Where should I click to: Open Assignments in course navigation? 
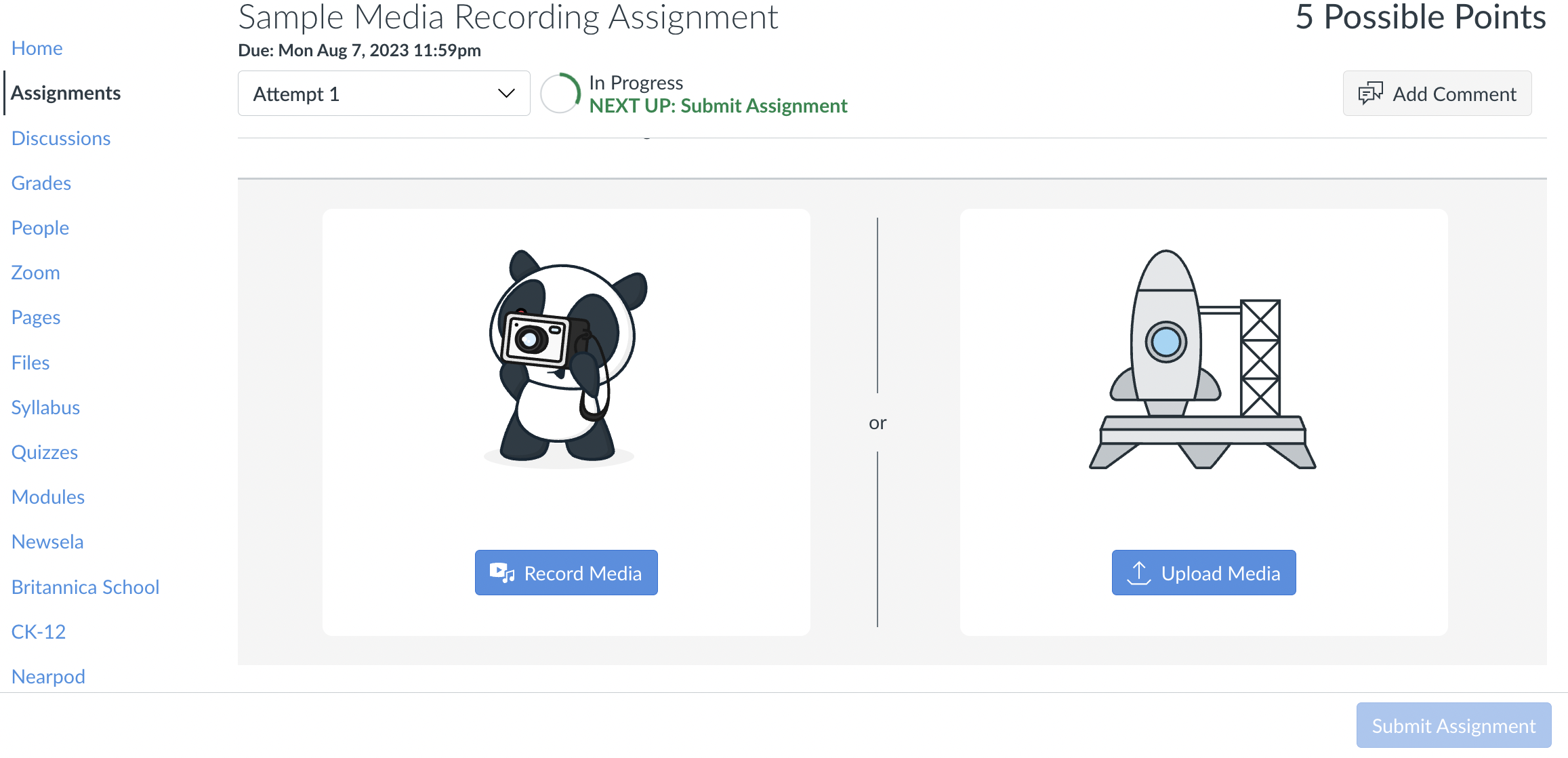pos(66,93)
